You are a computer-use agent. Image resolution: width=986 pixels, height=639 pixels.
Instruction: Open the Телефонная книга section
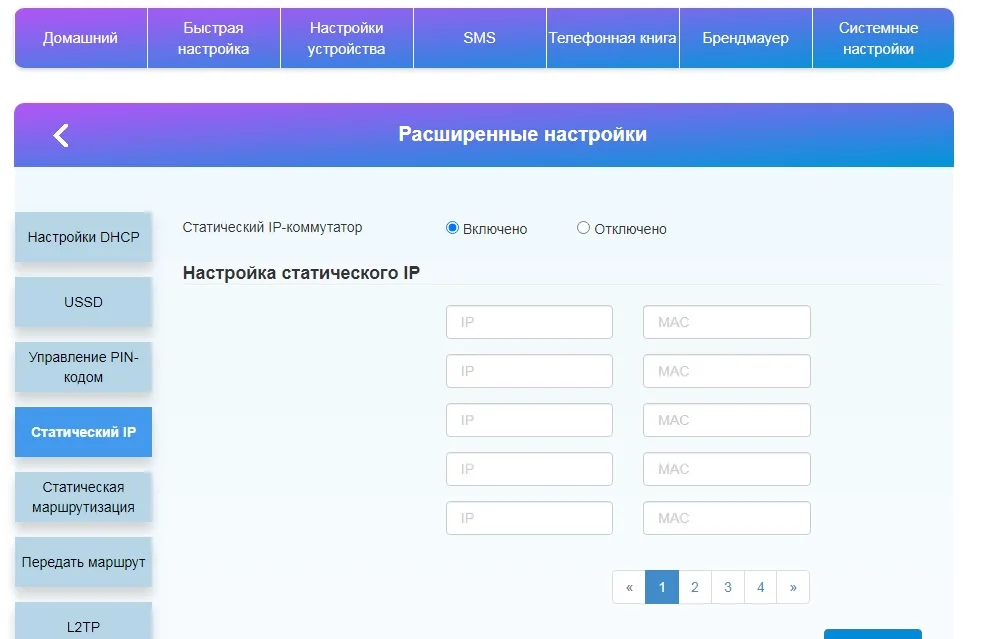point(612,37)
